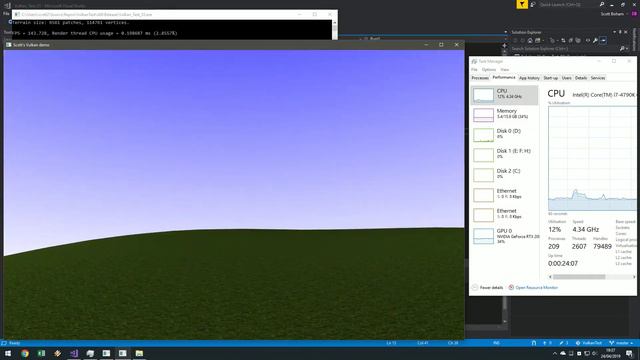
Task: Click the CPU utilisation graph
Action: 592,158
